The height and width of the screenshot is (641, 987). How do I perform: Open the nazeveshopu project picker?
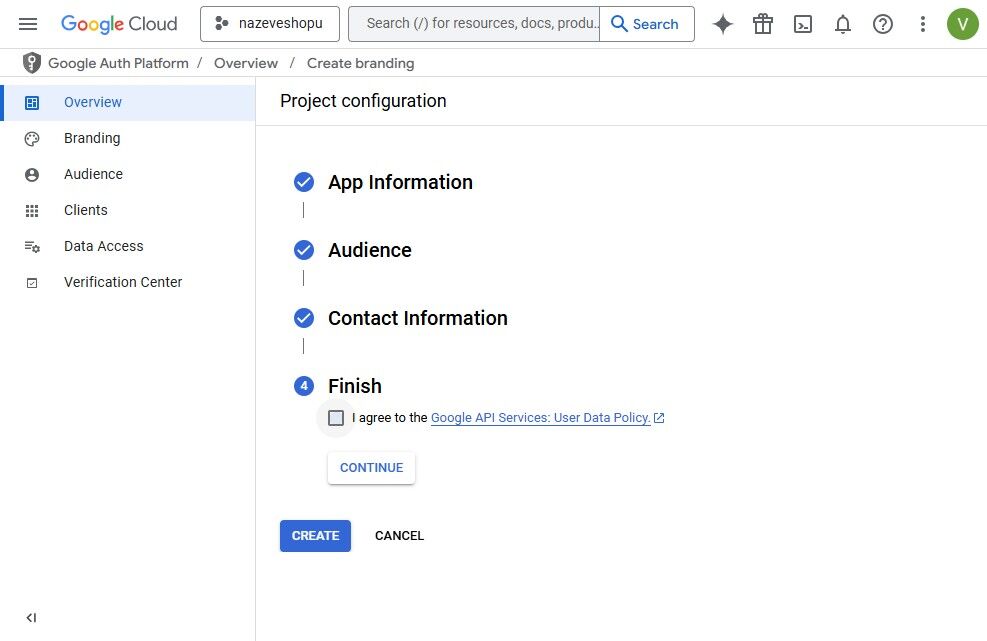[270, 24]
